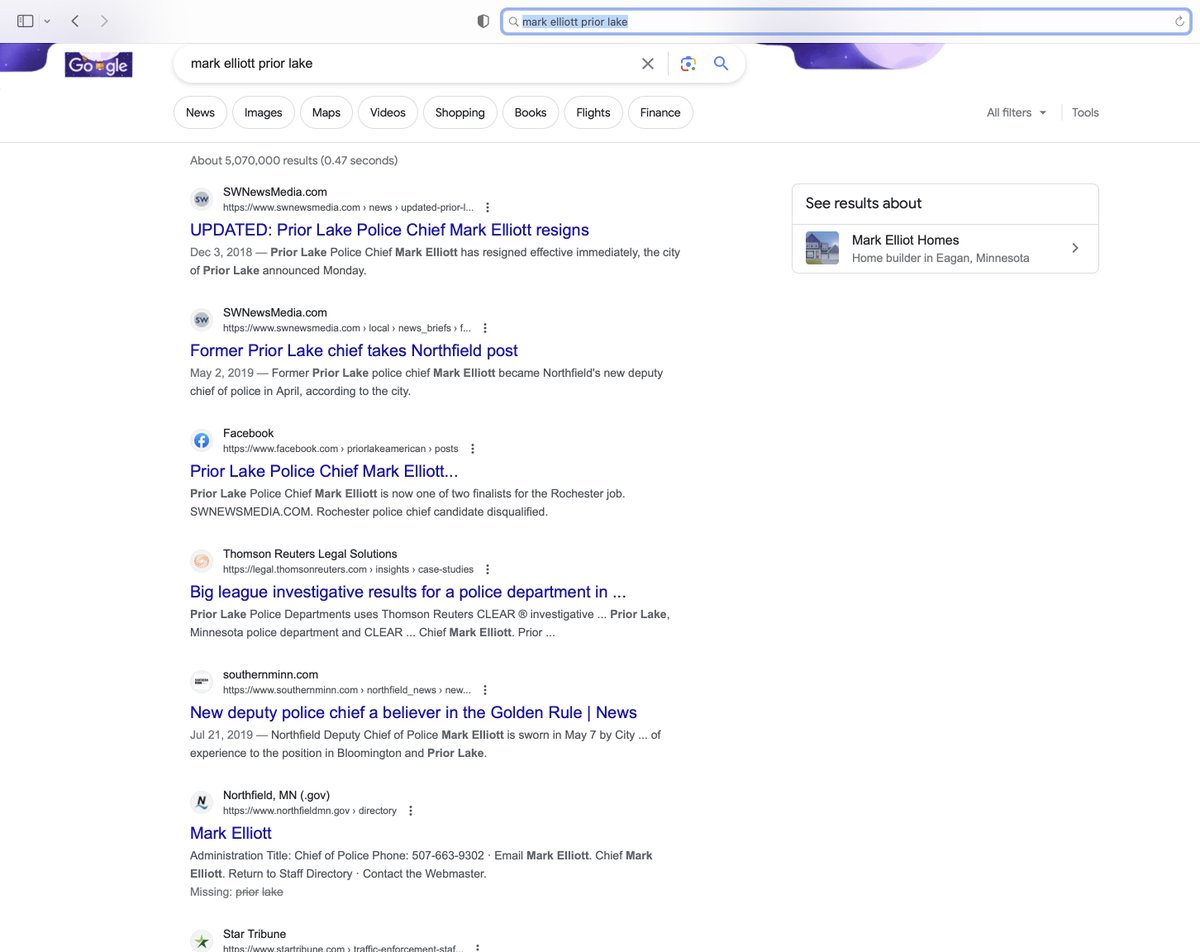Click SWNewsMedia favicon on resigns result
1200x952 pixels.
(201, 199)
